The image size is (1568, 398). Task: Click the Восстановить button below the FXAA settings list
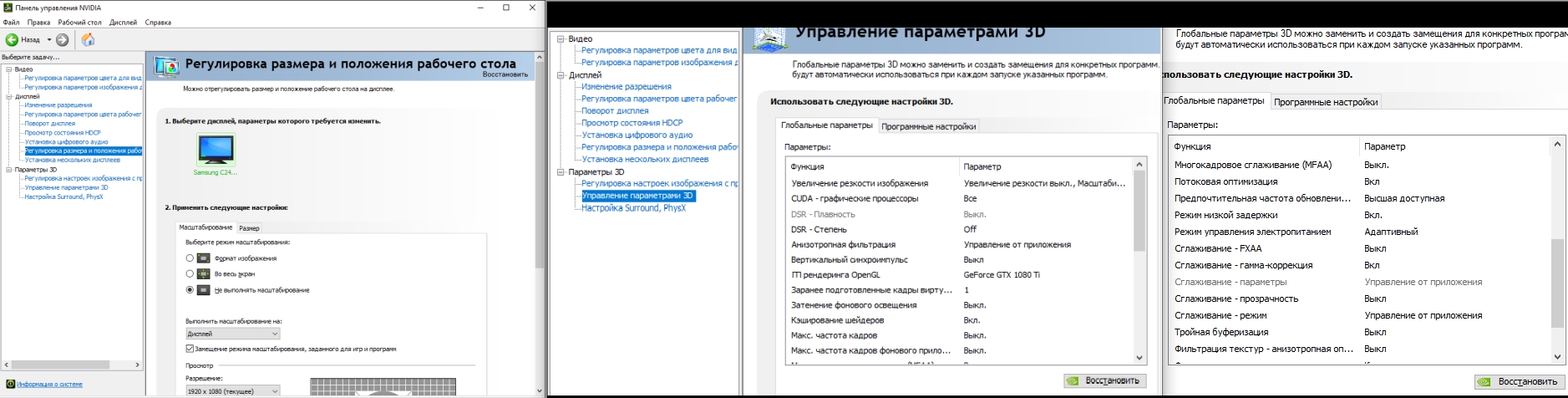pyautogui.click(x=1520, y=381)
